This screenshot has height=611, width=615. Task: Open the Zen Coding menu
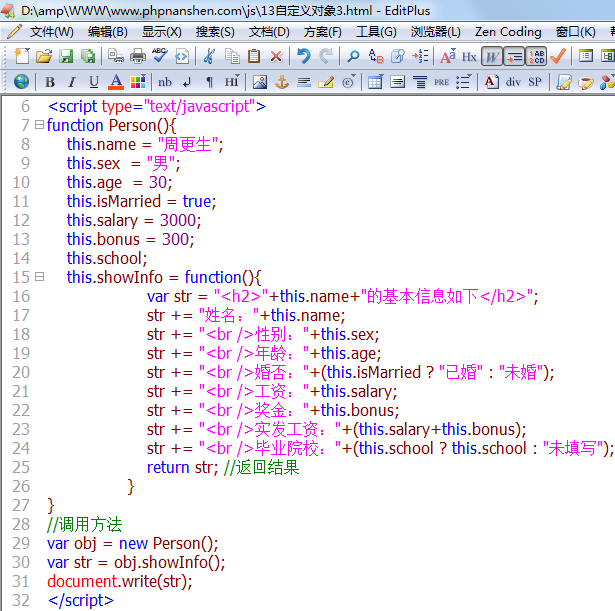tap(508, 32)
